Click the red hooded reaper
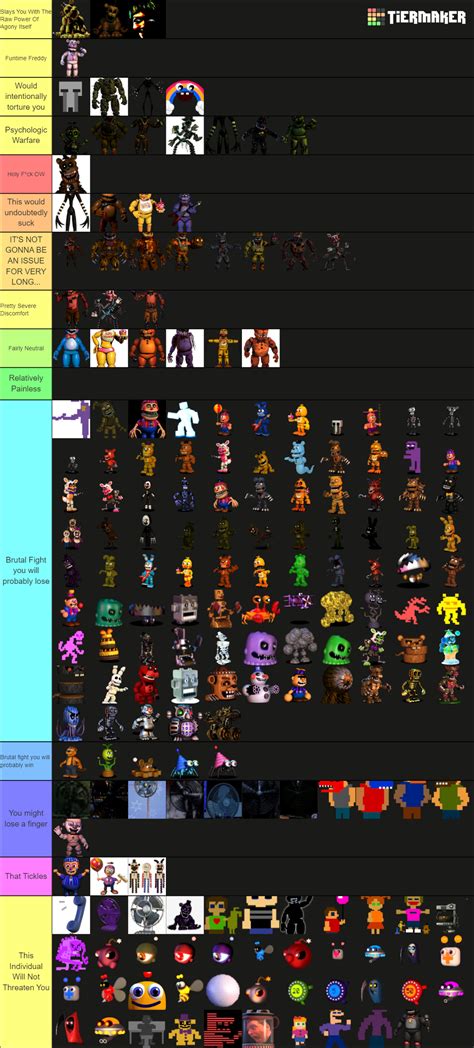This screenshot has width=474, height=1048. coord(71,1029)
